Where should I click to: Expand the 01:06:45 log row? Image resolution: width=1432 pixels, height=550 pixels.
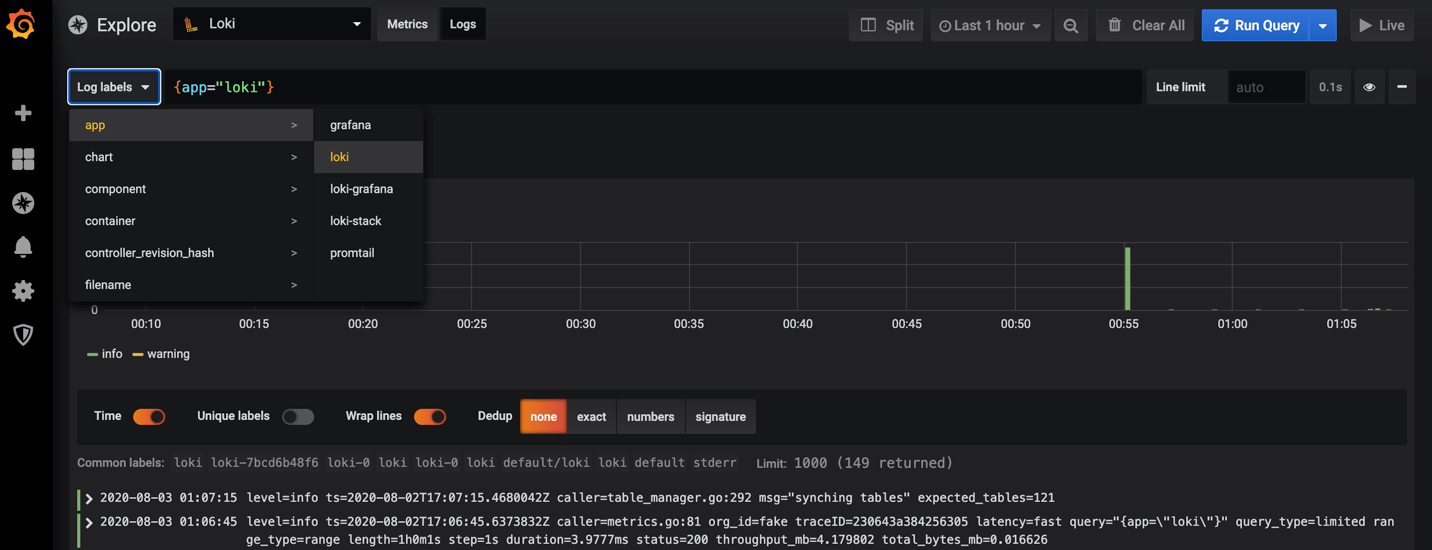coord(89,522)
